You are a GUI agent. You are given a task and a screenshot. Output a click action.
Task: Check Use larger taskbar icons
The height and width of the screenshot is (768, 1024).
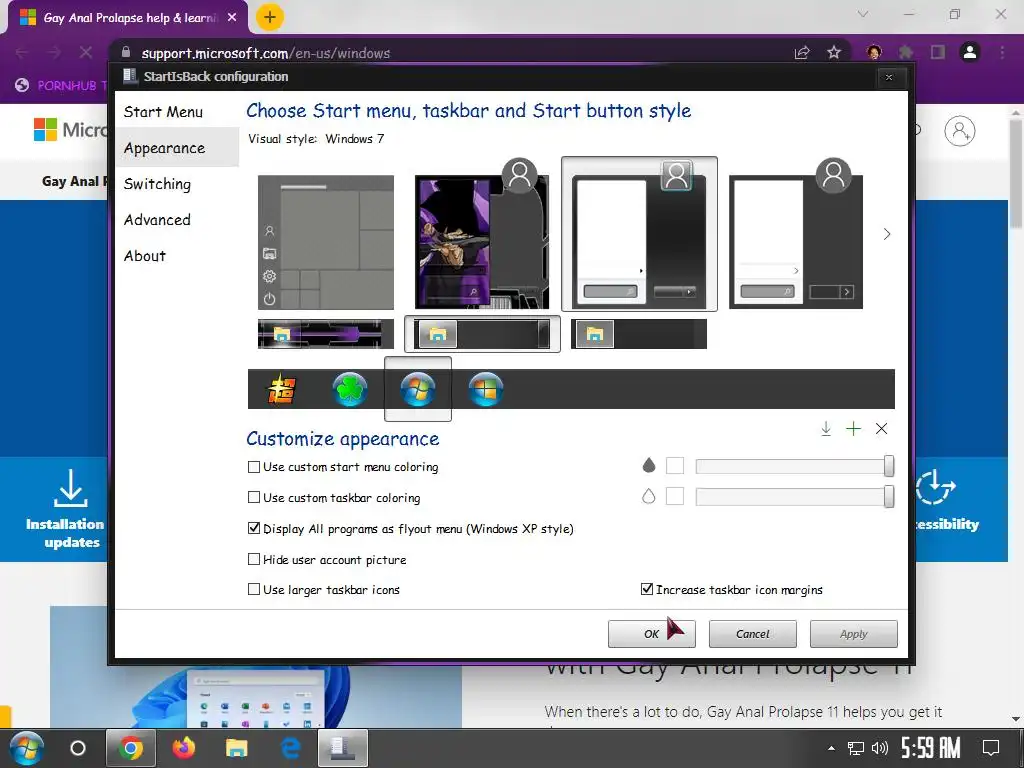(x=254, y=589)
